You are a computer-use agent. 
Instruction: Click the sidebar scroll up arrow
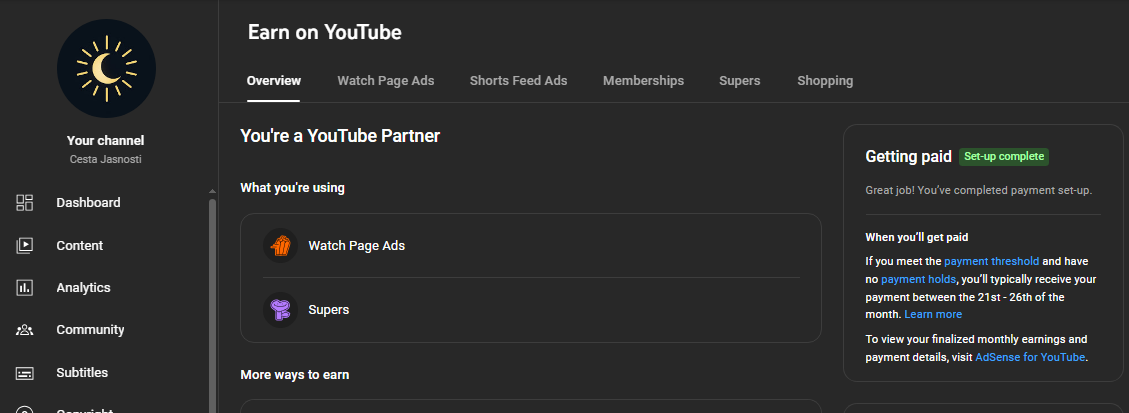coord(211,191)
